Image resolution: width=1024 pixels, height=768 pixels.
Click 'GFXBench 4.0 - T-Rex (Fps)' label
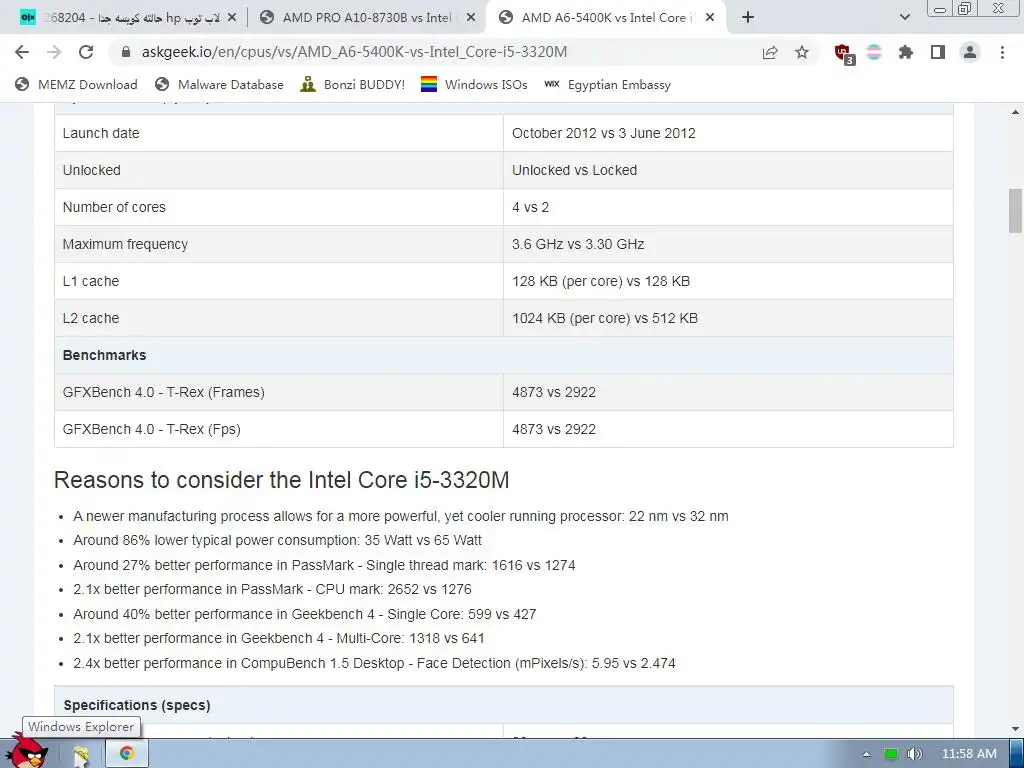point(152,430)
